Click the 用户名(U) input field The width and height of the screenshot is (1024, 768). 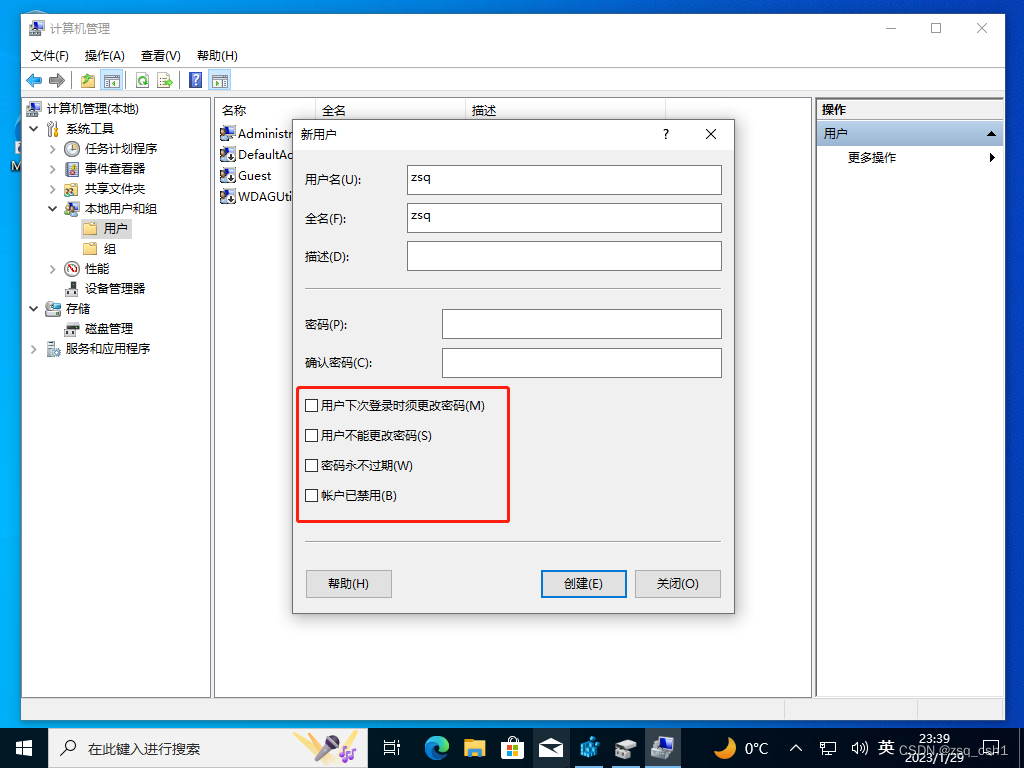pyautogui.click(x=564, y=180)
